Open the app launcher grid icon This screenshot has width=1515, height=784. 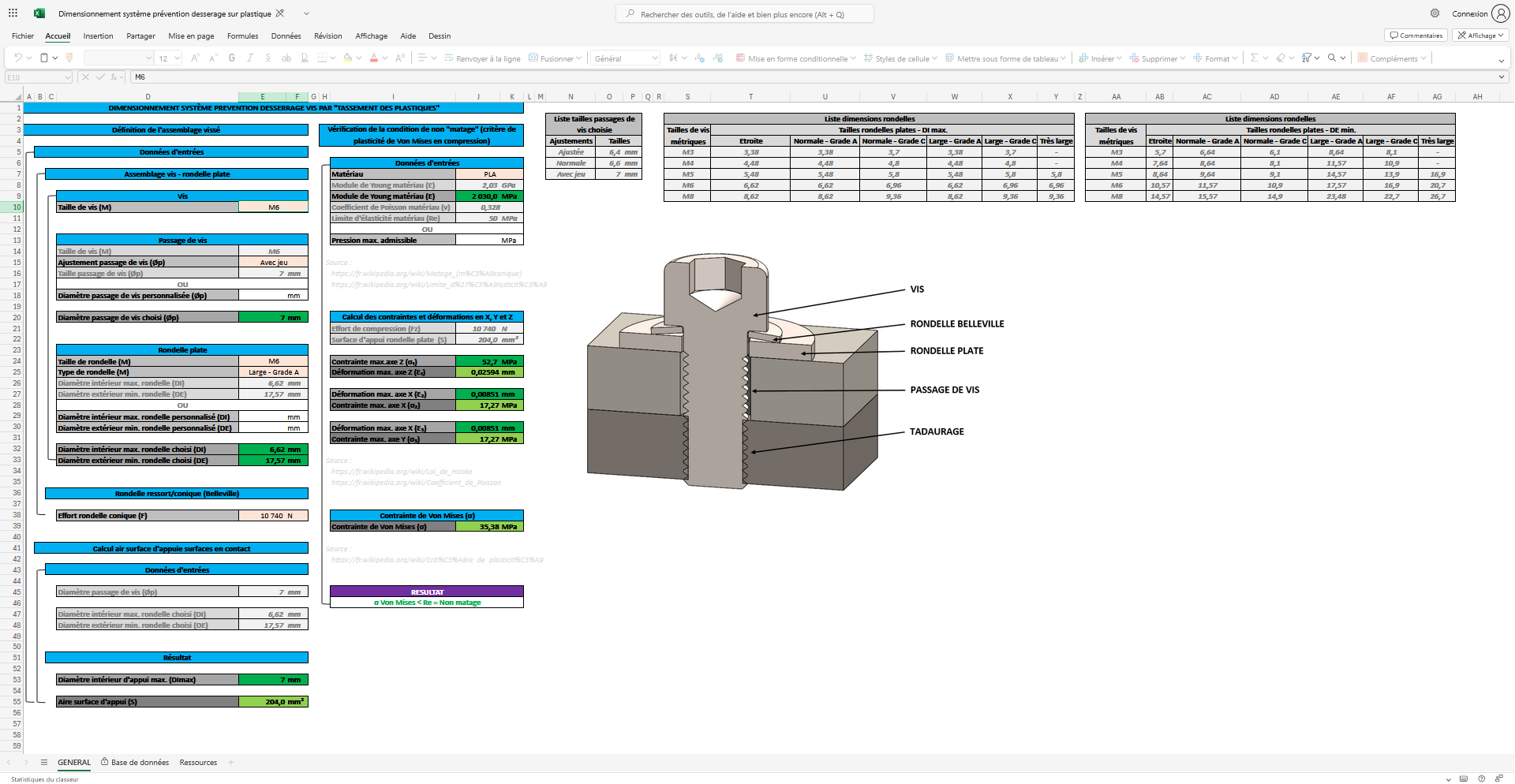pos(13,13)
